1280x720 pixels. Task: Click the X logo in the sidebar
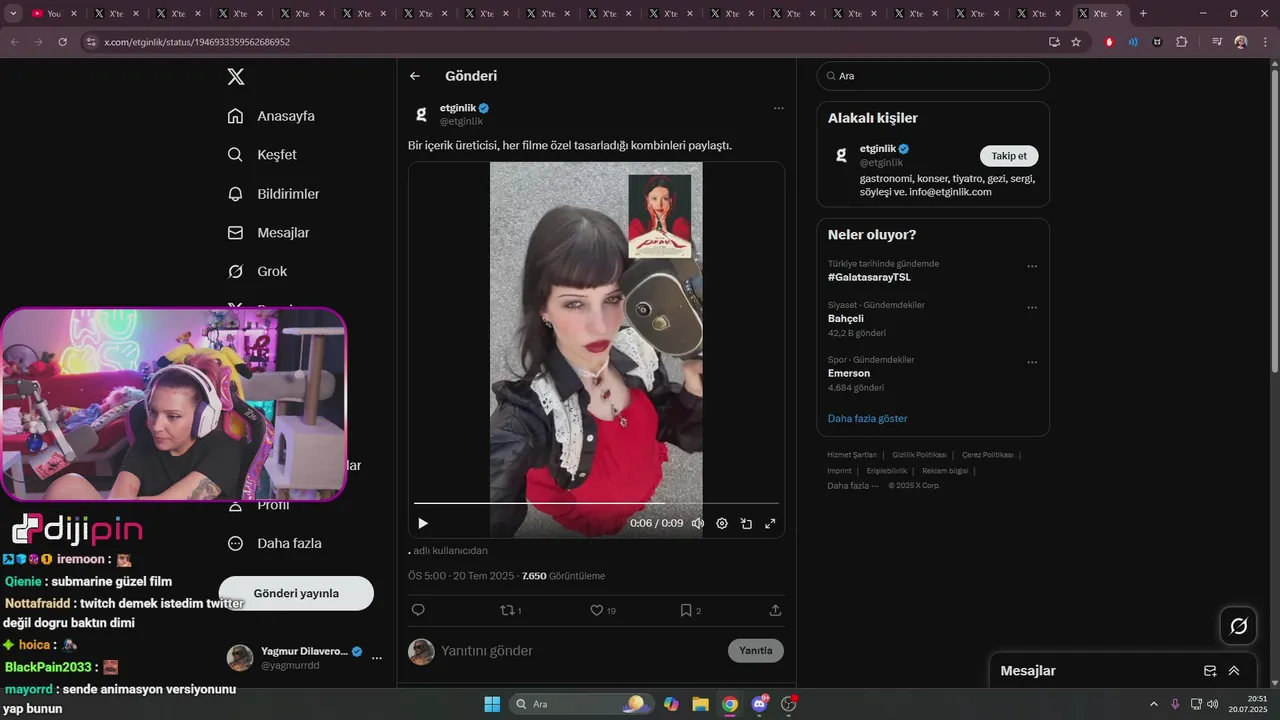click(x=235, y=77)
